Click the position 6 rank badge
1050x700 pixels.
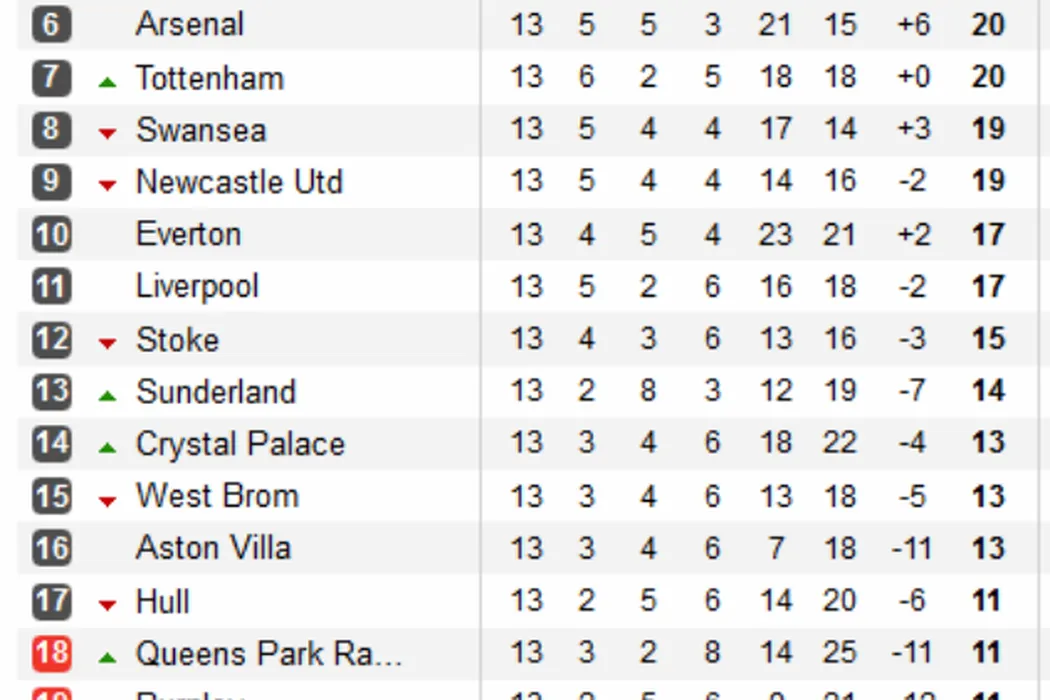(x=51, y=24)
